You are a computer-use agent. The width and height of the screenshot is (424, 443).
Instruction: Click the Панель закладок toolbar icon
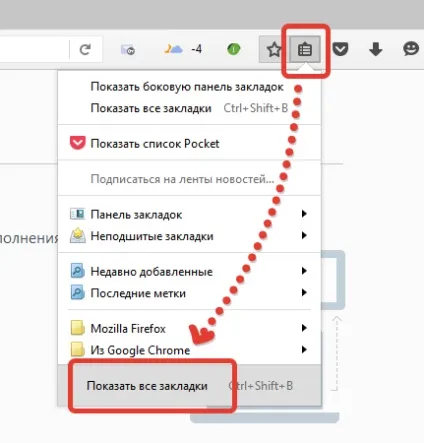(77, 214)
